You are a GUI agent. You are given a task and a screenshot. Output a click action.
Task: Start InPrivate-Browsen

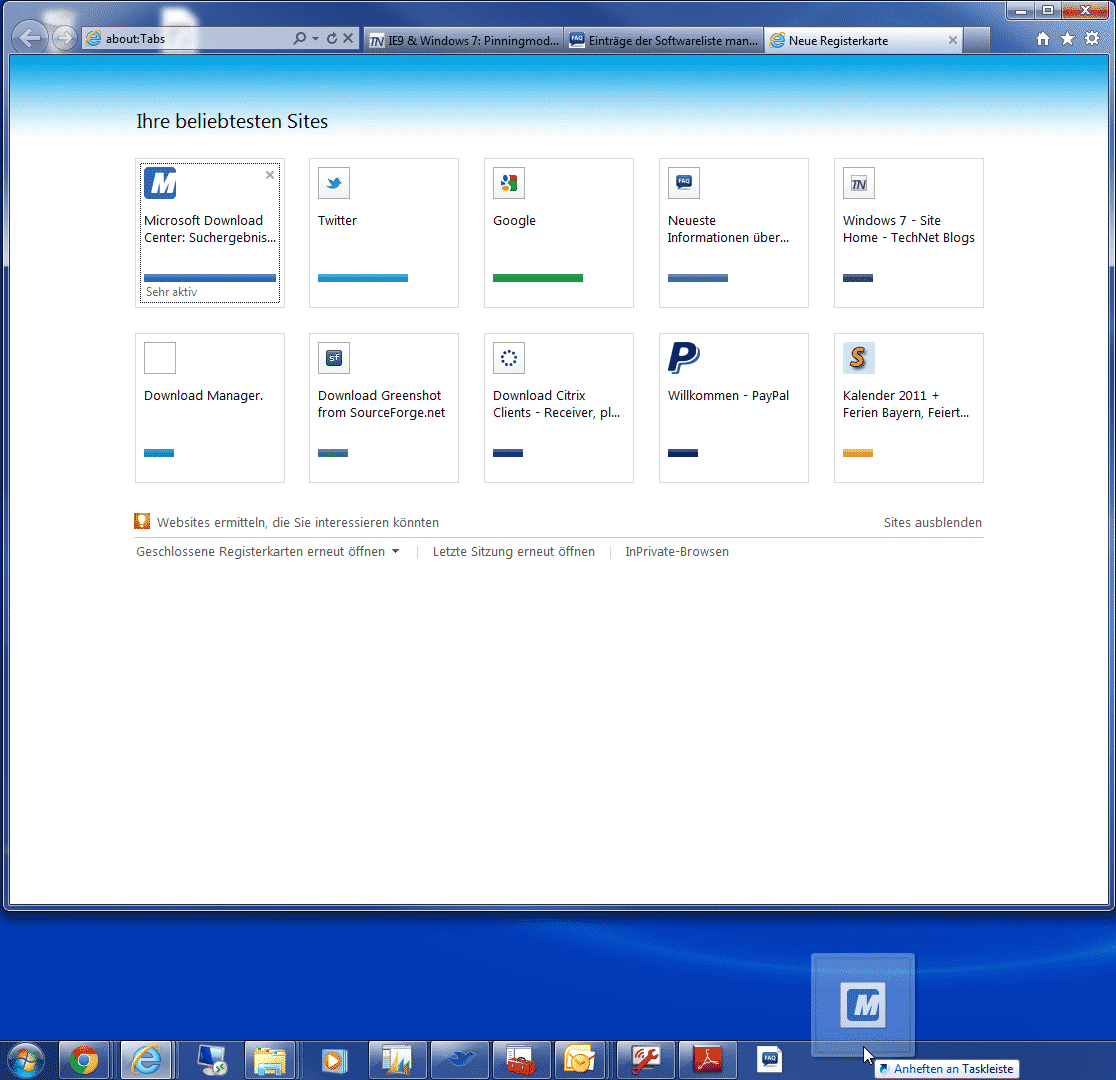pyautogui.click(x=677, y=552)
